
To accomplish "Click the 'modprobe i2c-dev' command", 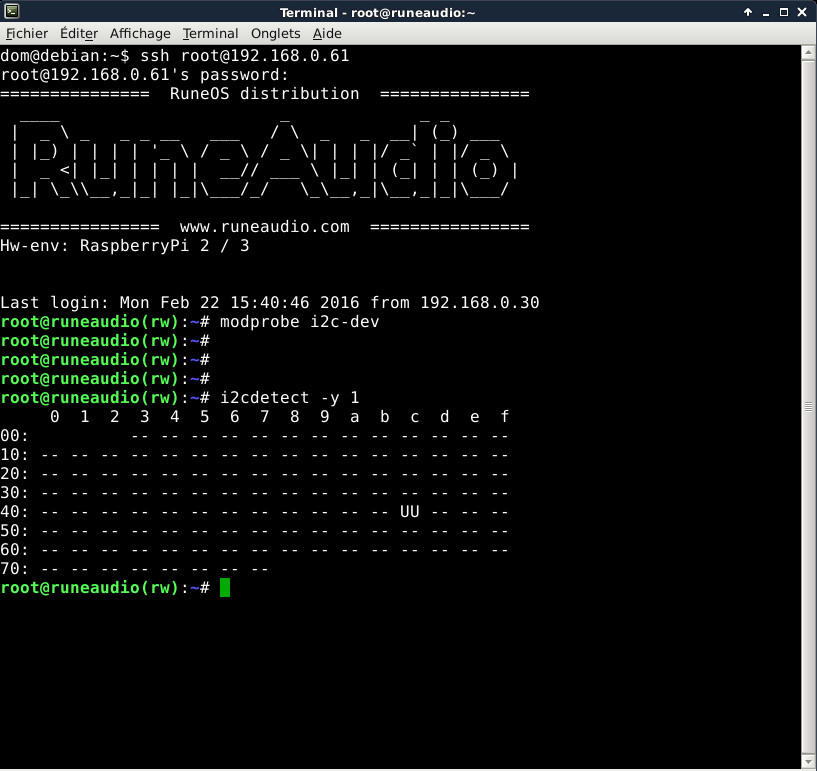I will tap(299, 322).
